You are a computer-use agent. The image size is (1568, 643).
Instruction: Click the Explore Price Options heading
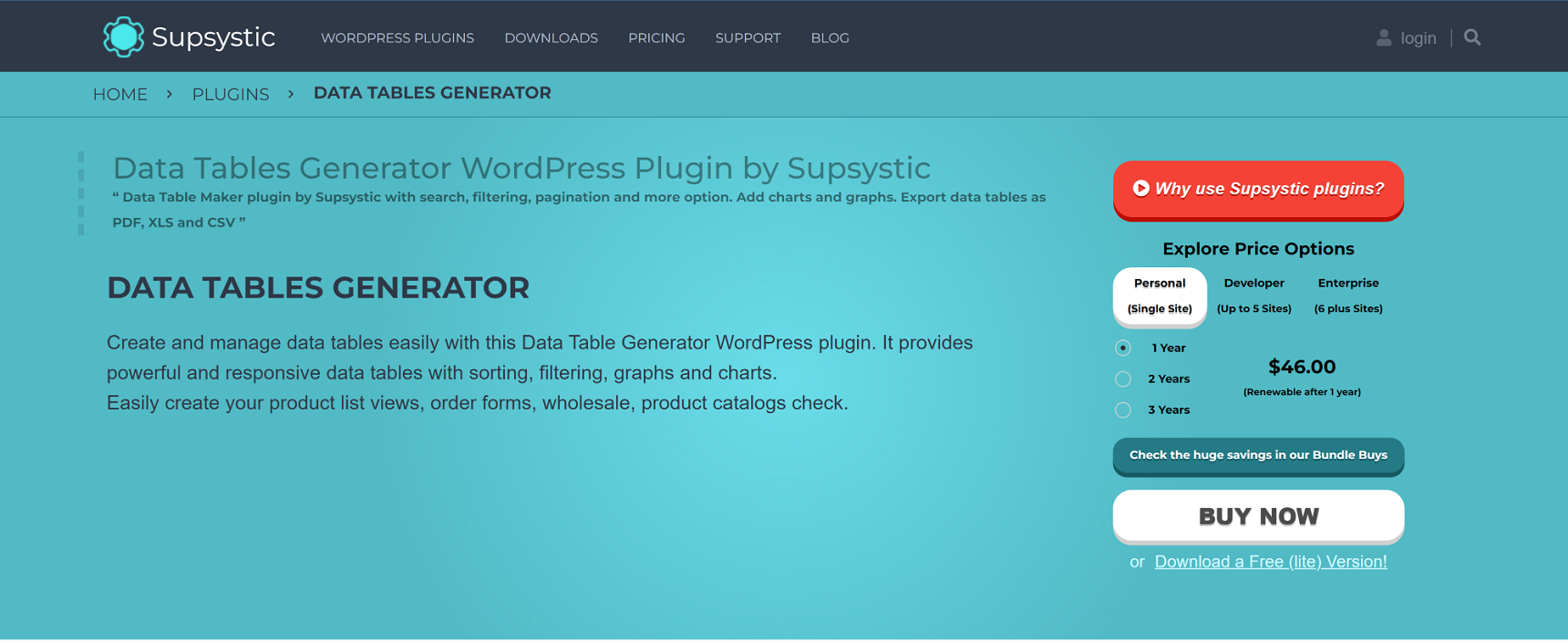coord(1258,249)
